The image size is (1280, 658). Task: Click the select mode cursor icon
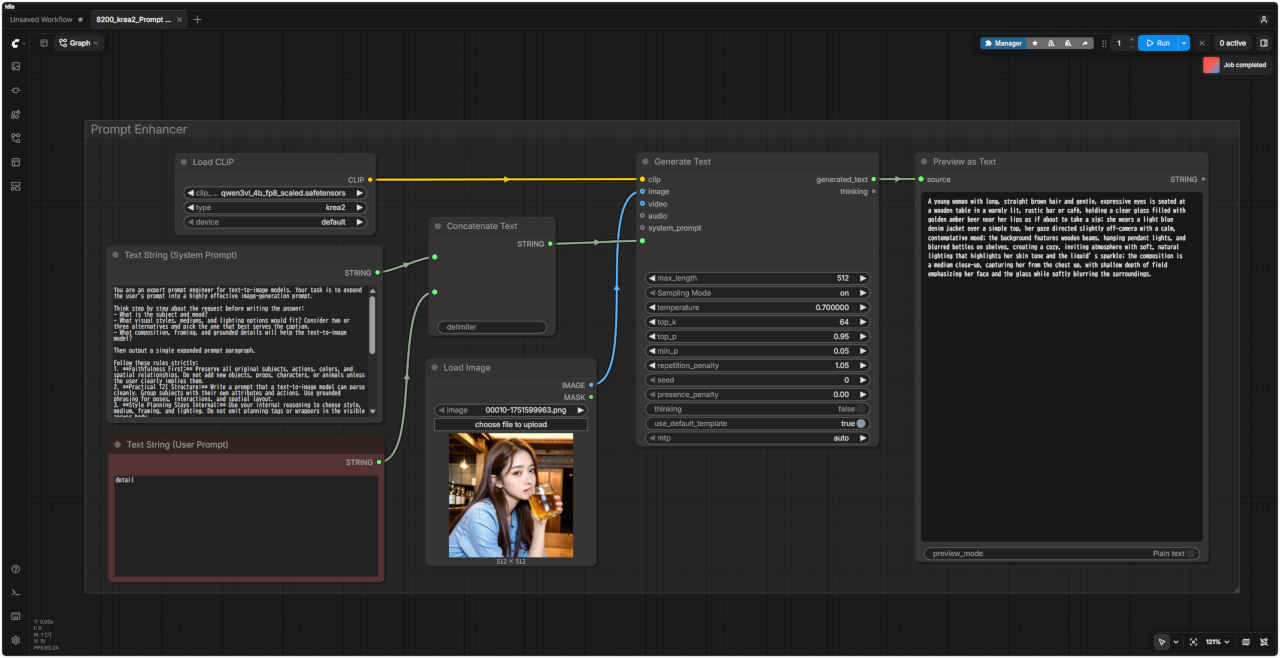[1161, 642]
